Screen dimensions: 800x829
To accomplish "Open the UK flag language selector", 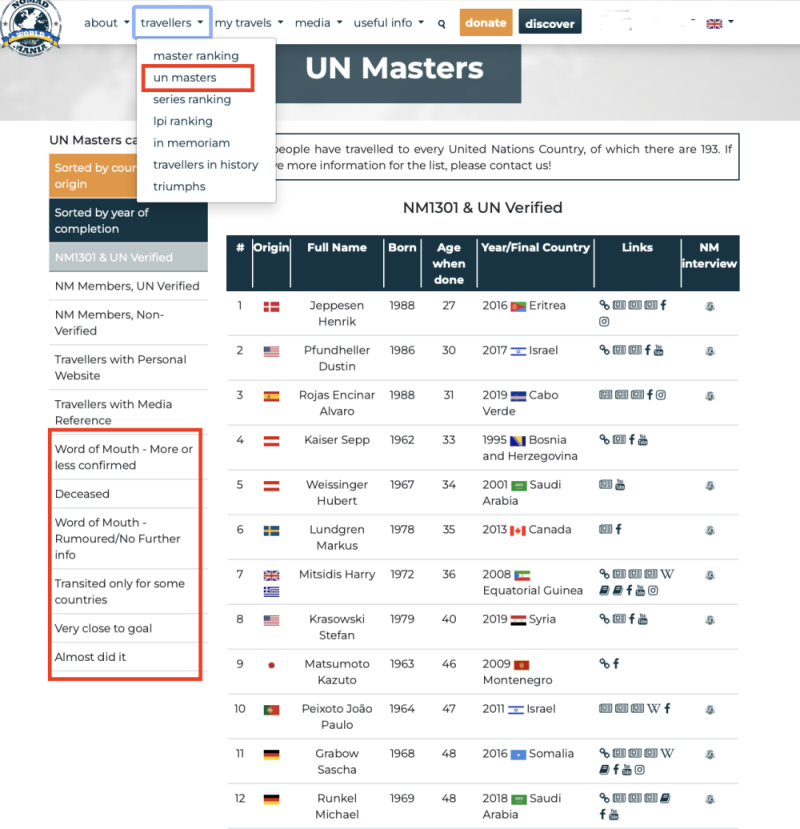I will (719, 22).
